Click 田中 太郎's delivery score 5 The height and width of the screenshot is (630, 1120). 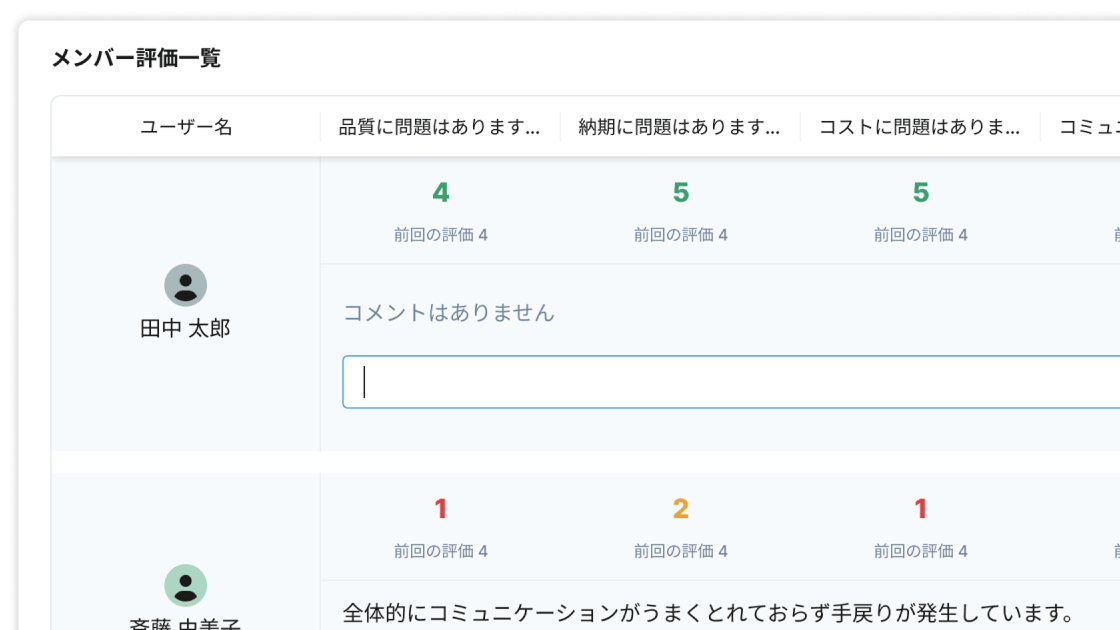pyautogui.click(x=681, y=192)
